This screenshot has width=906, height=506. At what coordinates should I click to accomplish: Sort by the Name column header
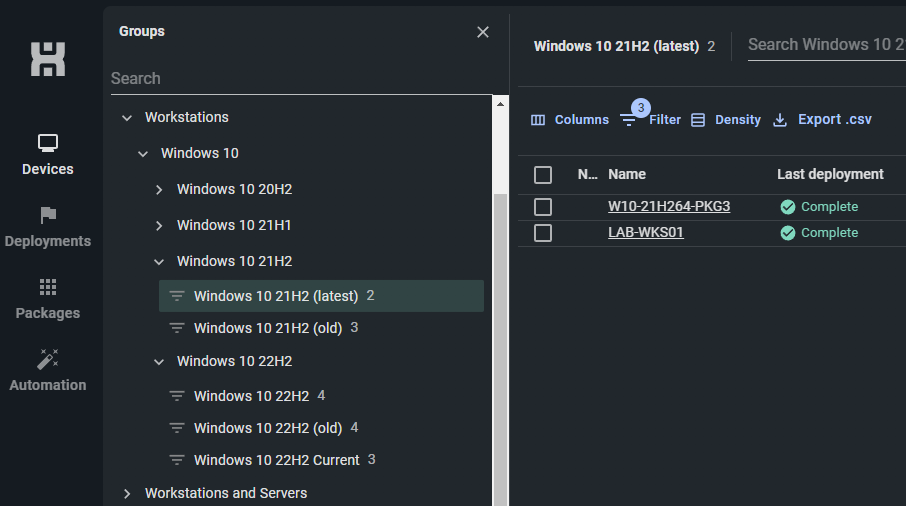[x=627, y=174]
